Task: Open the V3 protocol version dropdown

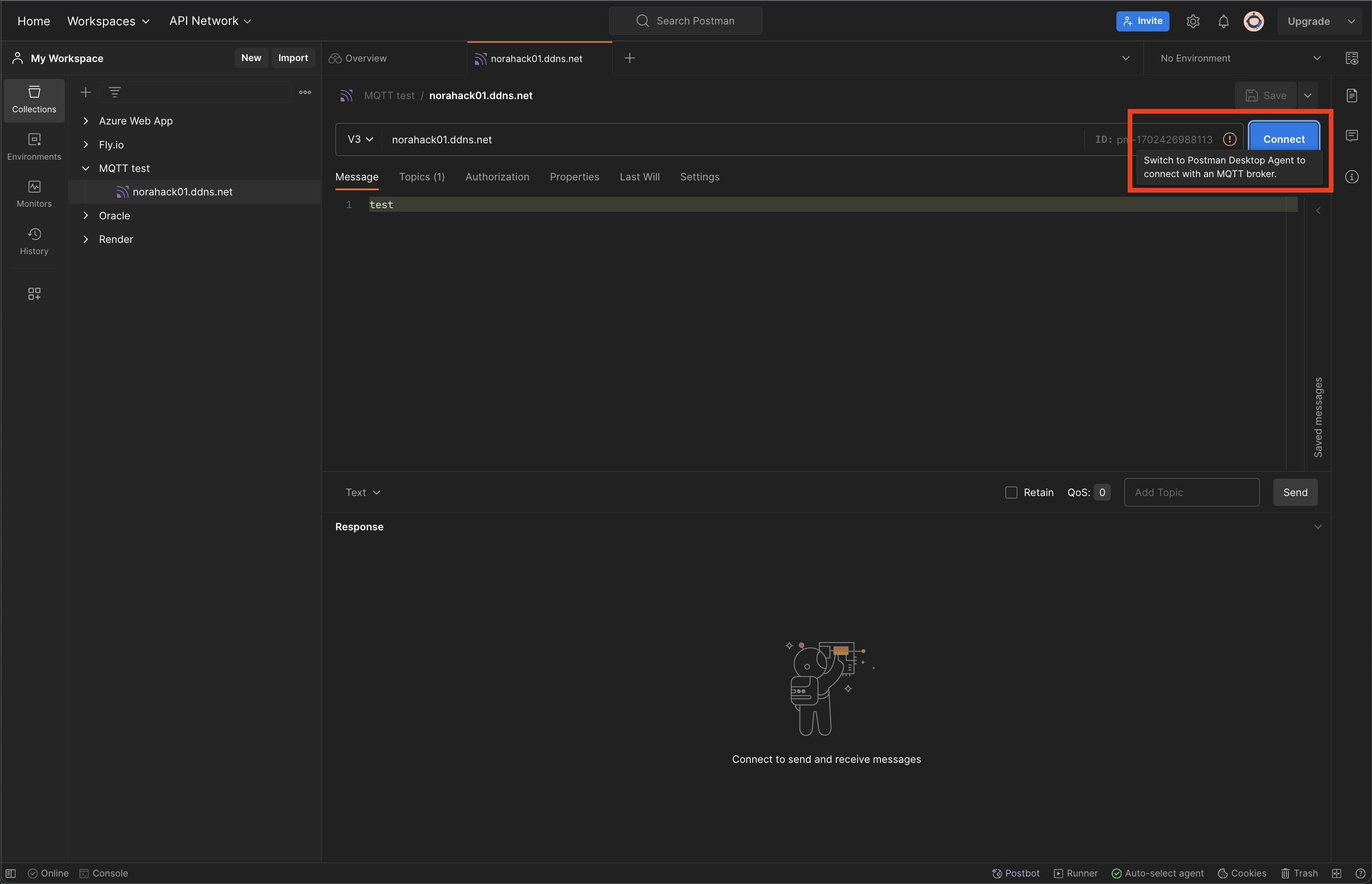Action: click(x=360, y=140)
